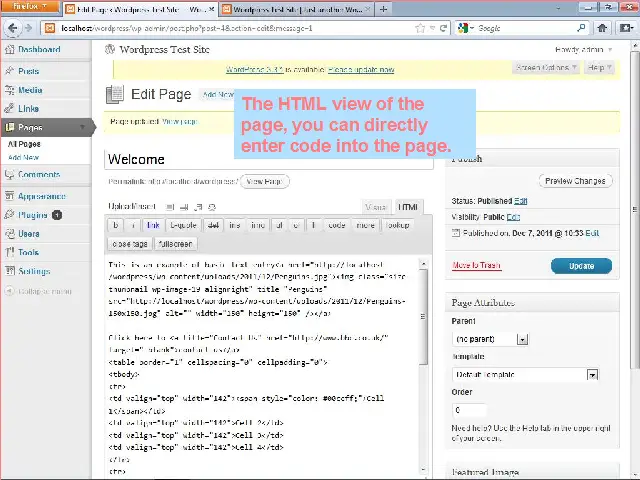Open search engine selector dropdown
This screenshot has width=640, height=480.
[466, 28]
